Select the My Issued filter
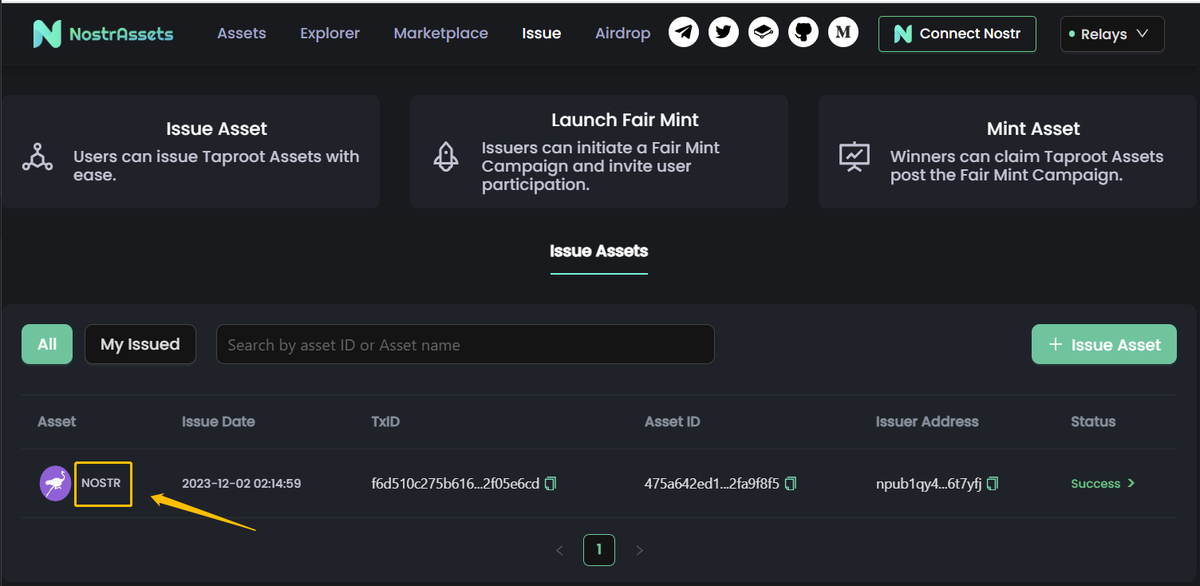Image resolution: width=1200 pixels, height=586 pixels. coord(140,344)
